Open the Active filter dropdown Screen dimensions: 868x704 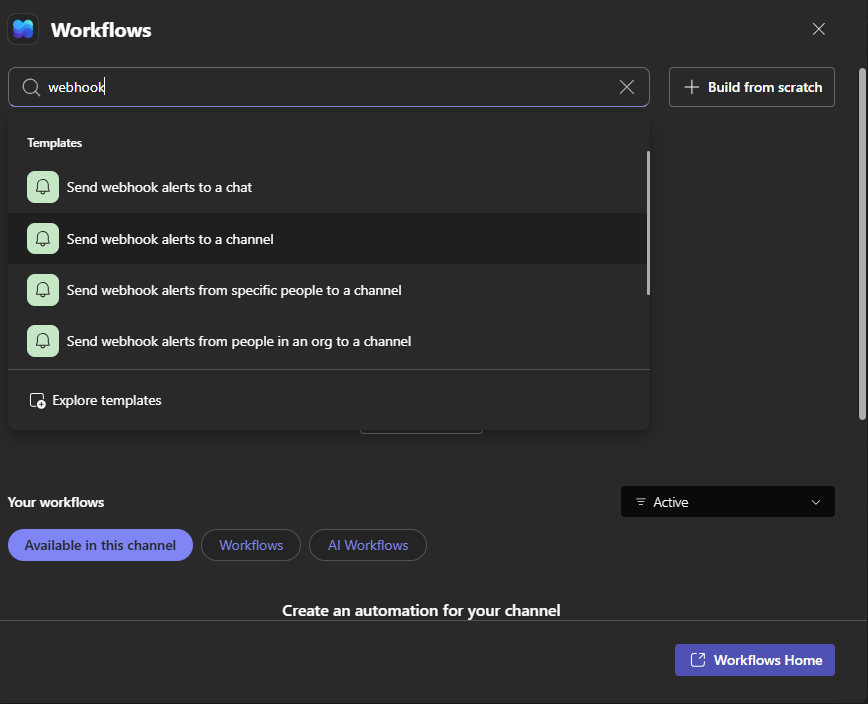point(727,501)
